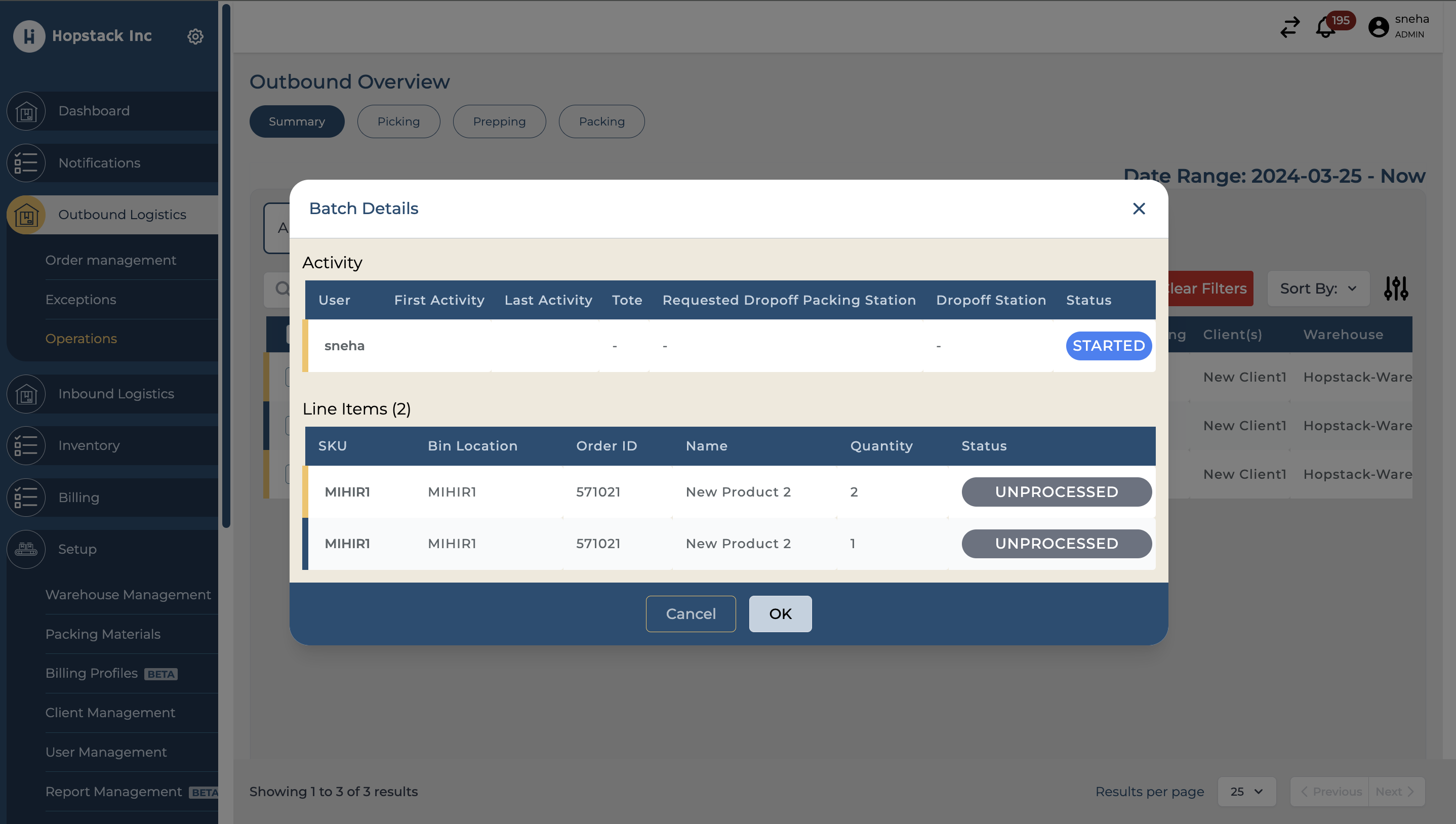This screenshot has height=824, width=1456.
Task: Click the STARTED status badge for sneha
Action: pos(1108,346)
